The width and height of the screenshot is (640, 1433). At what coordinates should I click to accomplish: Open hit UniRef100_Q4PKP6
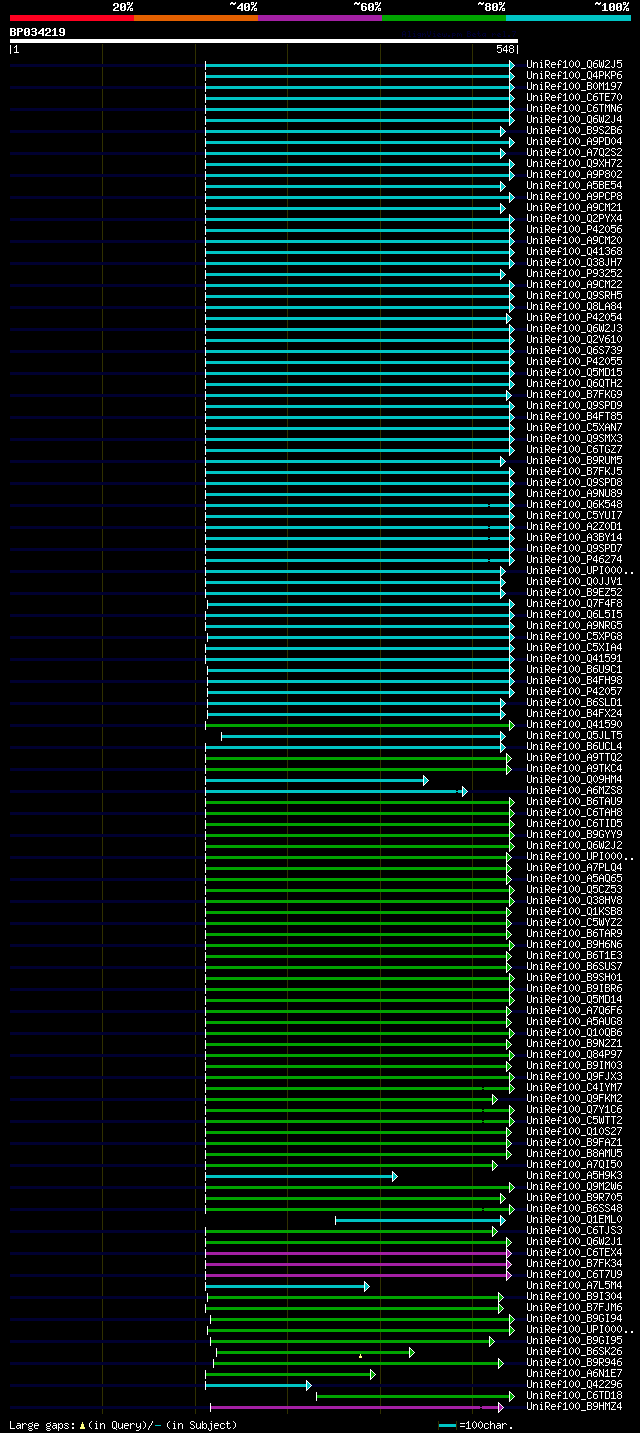(x=574, y=75)
